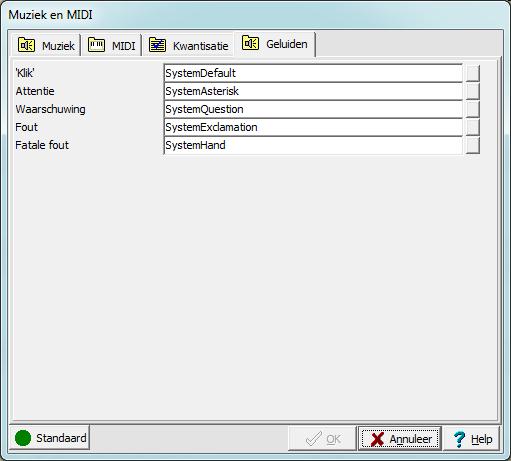Viewport: 511px width, 461px height.
Task: Click the green circle Standaard icon
Action: (x=23, y=438)
